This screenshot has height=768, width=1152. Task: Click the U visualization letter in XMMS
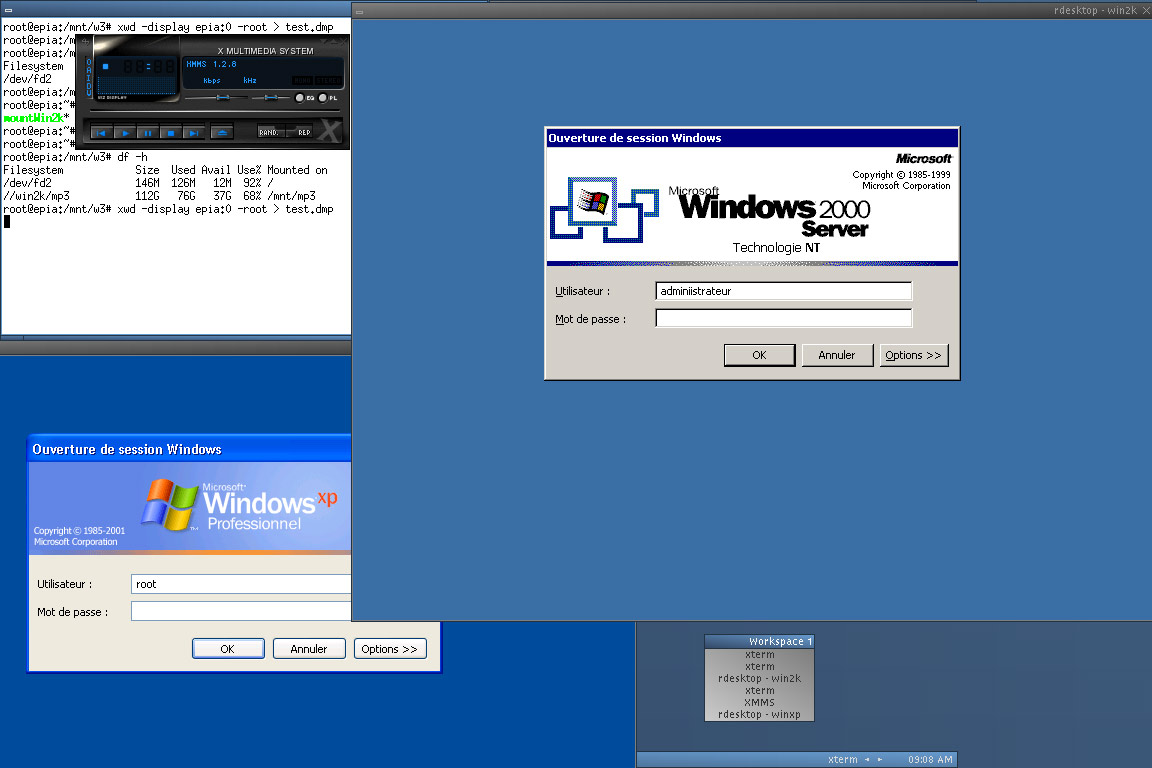click(89, 93)
